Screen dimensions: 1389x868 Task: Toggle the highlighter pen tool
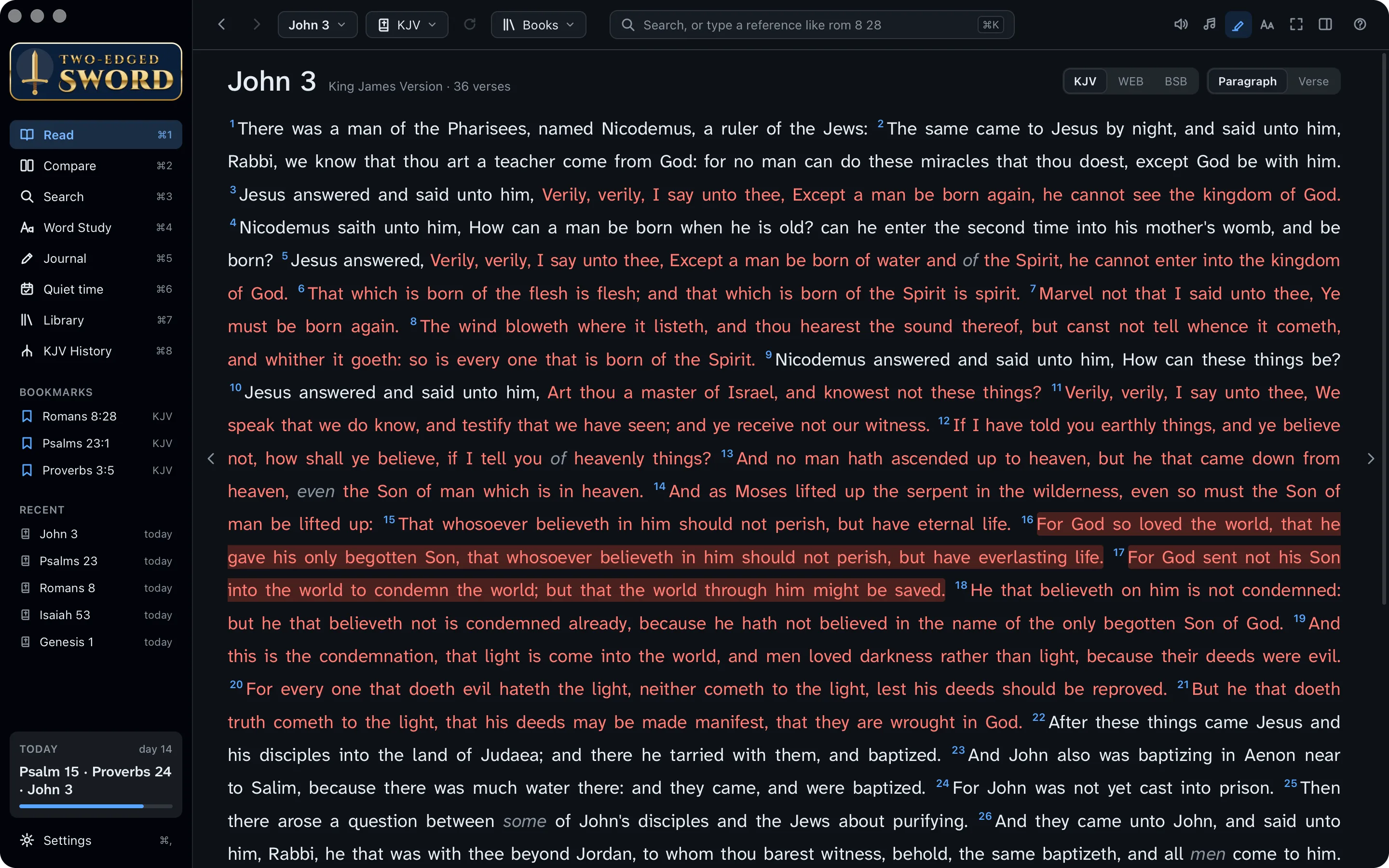coord(1238,25)
